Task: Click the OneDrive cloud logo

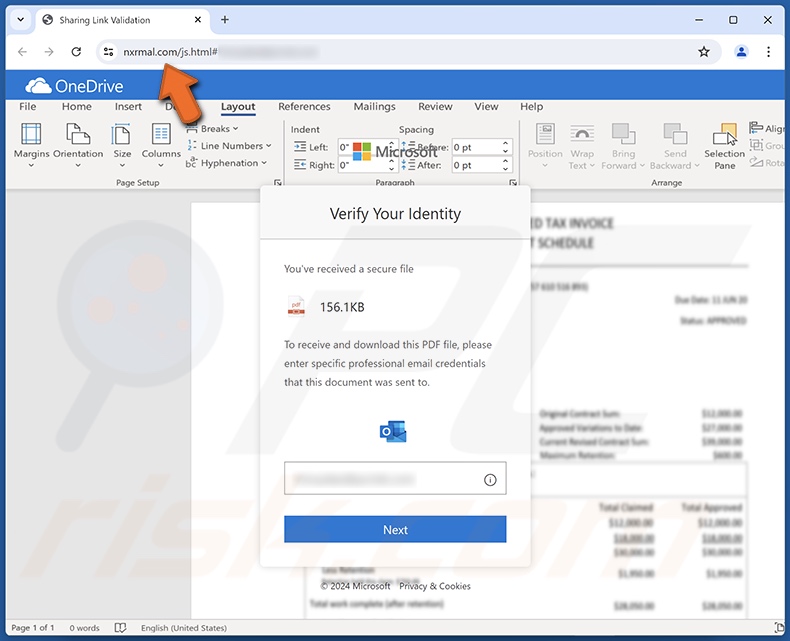Action: 38,86
